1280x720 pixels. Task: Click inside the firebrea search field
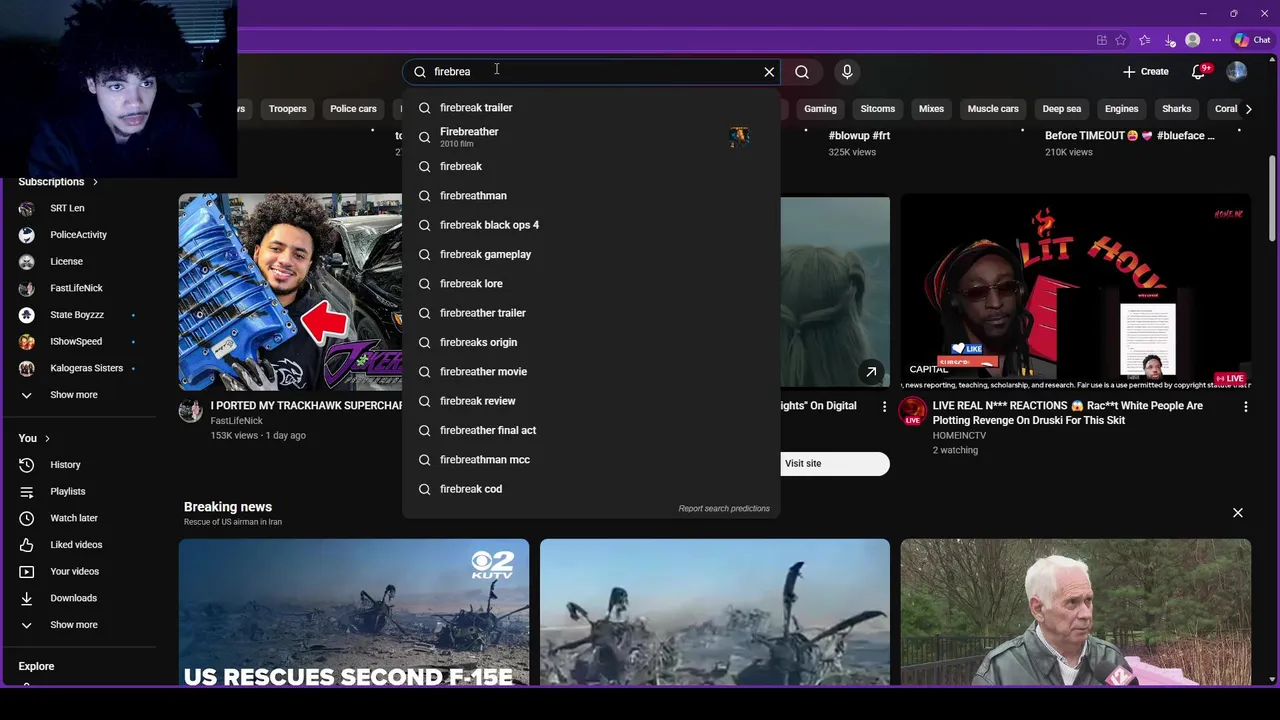(x=592, y=72)
